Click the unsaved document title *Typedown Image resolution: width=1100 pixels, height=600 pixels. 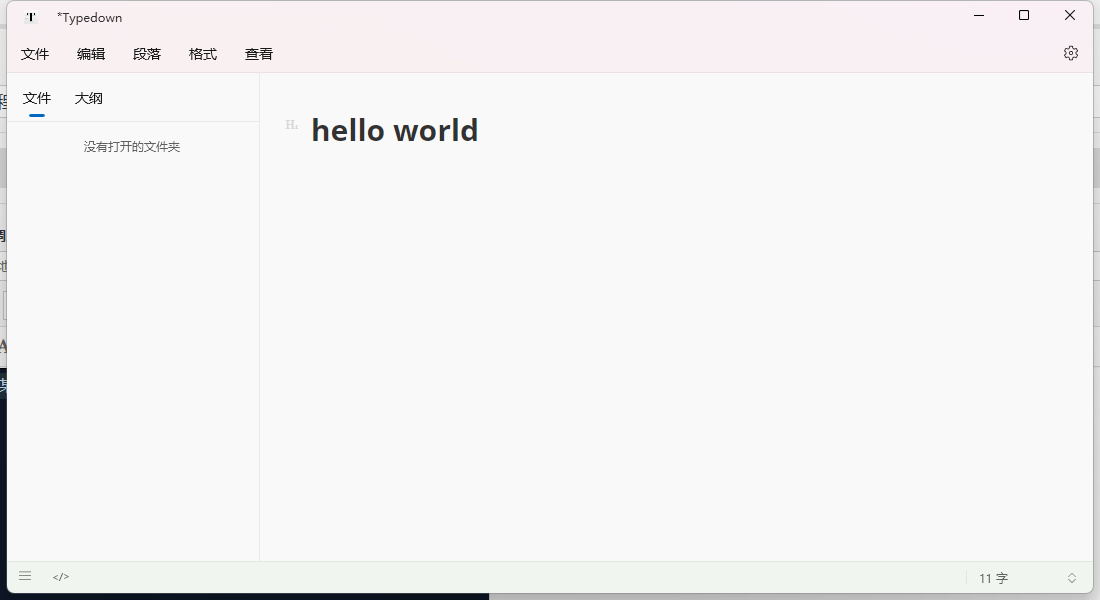coord(89,16)
